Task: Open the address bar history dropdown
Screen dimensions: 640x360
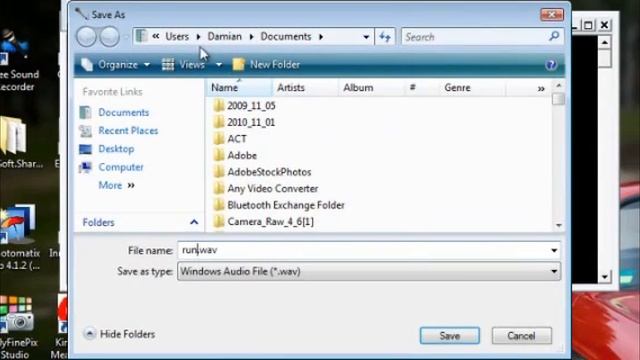Action: click(366, 37)
